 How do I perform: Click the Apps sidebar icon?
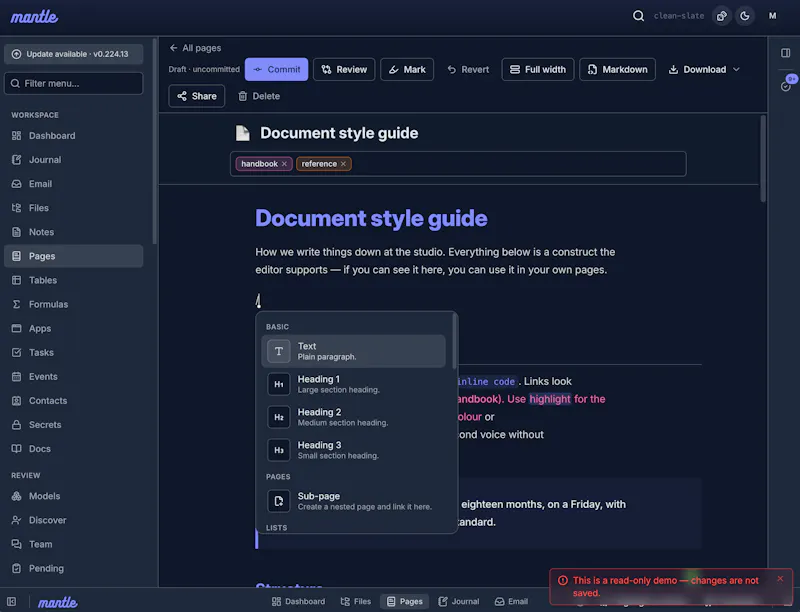[16, 328]
